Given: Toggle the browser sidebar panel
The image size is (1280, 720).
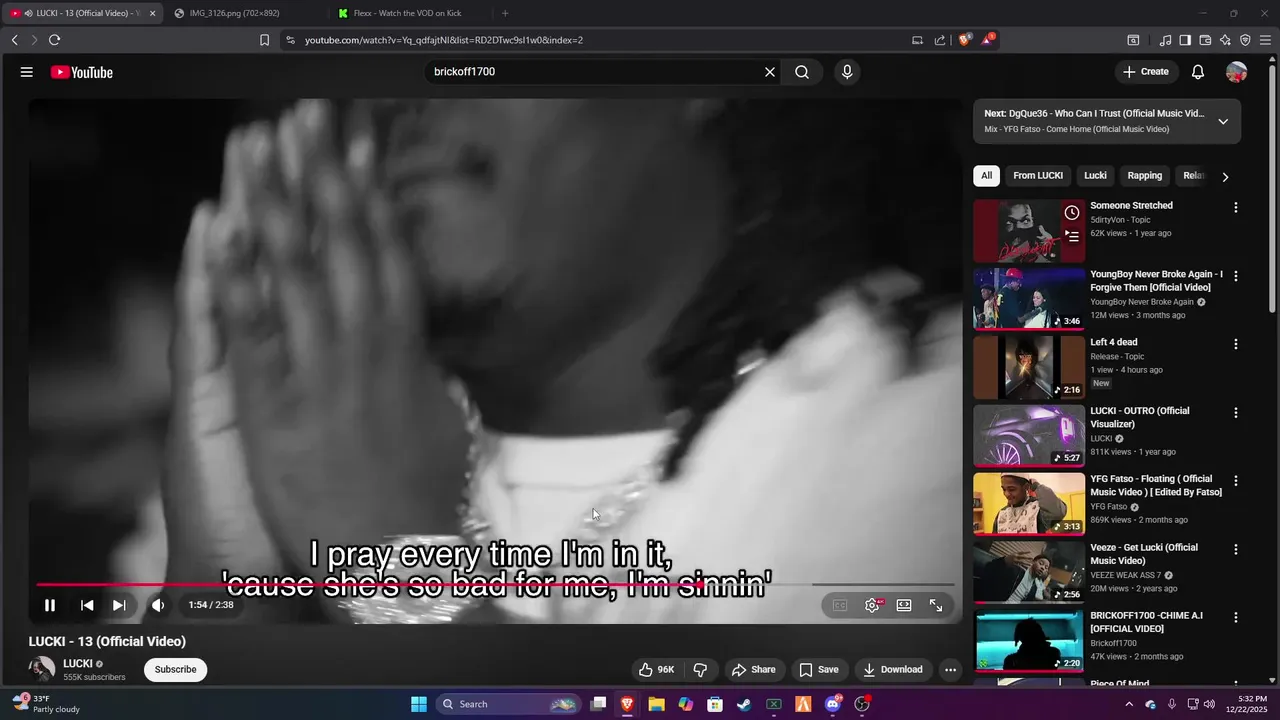Looking at the screenshot, I should click(x=1185, y=40).
